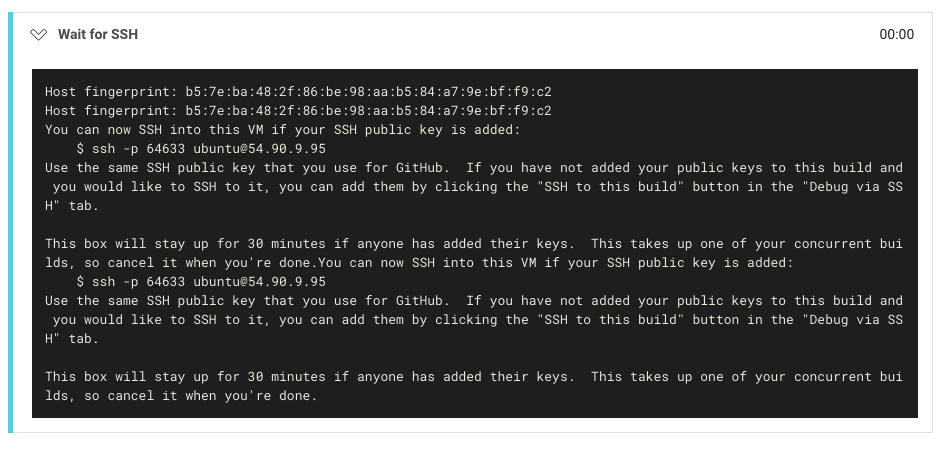Click the last "This box will stay up" line

click(x=300, y=377)
